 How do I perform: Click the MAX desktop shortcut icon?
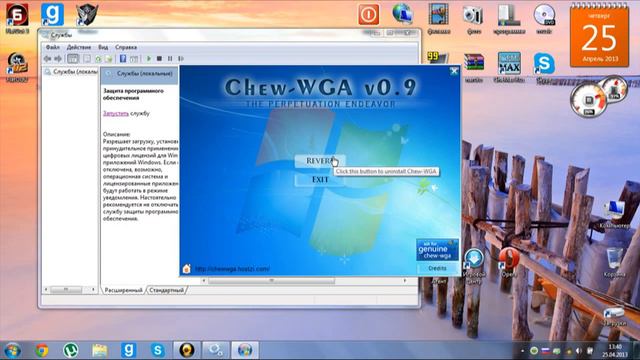509,63
